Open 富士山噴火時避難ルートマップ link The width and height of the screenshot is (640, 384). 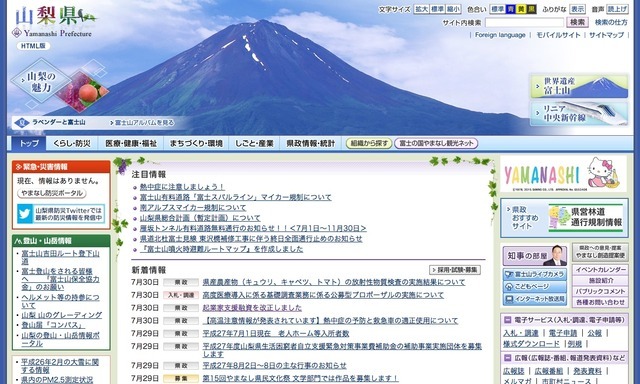[x=221, y=249]
